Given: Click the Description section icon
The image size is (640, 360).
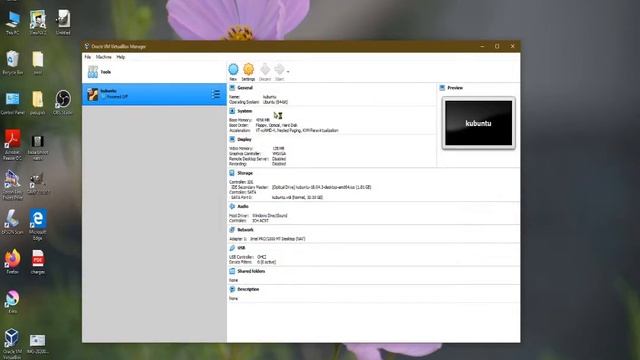Looking at the screenshot, I should (232, 289).
